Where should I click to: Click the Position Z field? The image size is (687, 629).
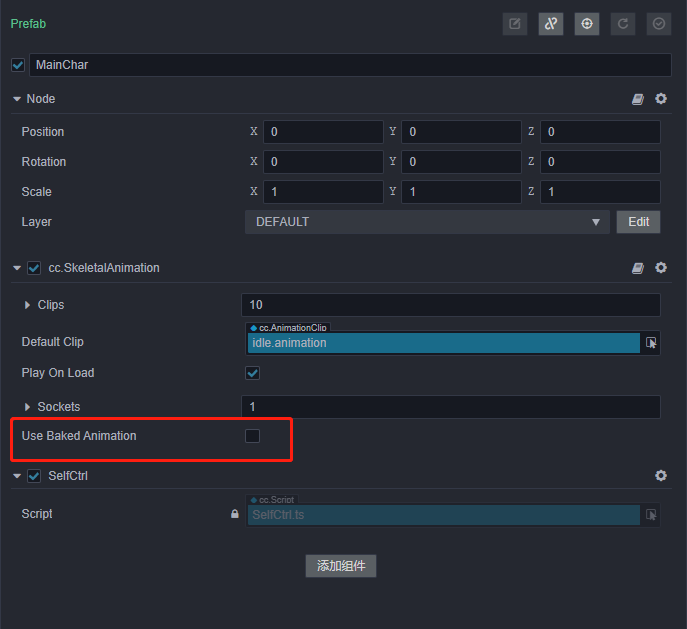tap(600, 132)
